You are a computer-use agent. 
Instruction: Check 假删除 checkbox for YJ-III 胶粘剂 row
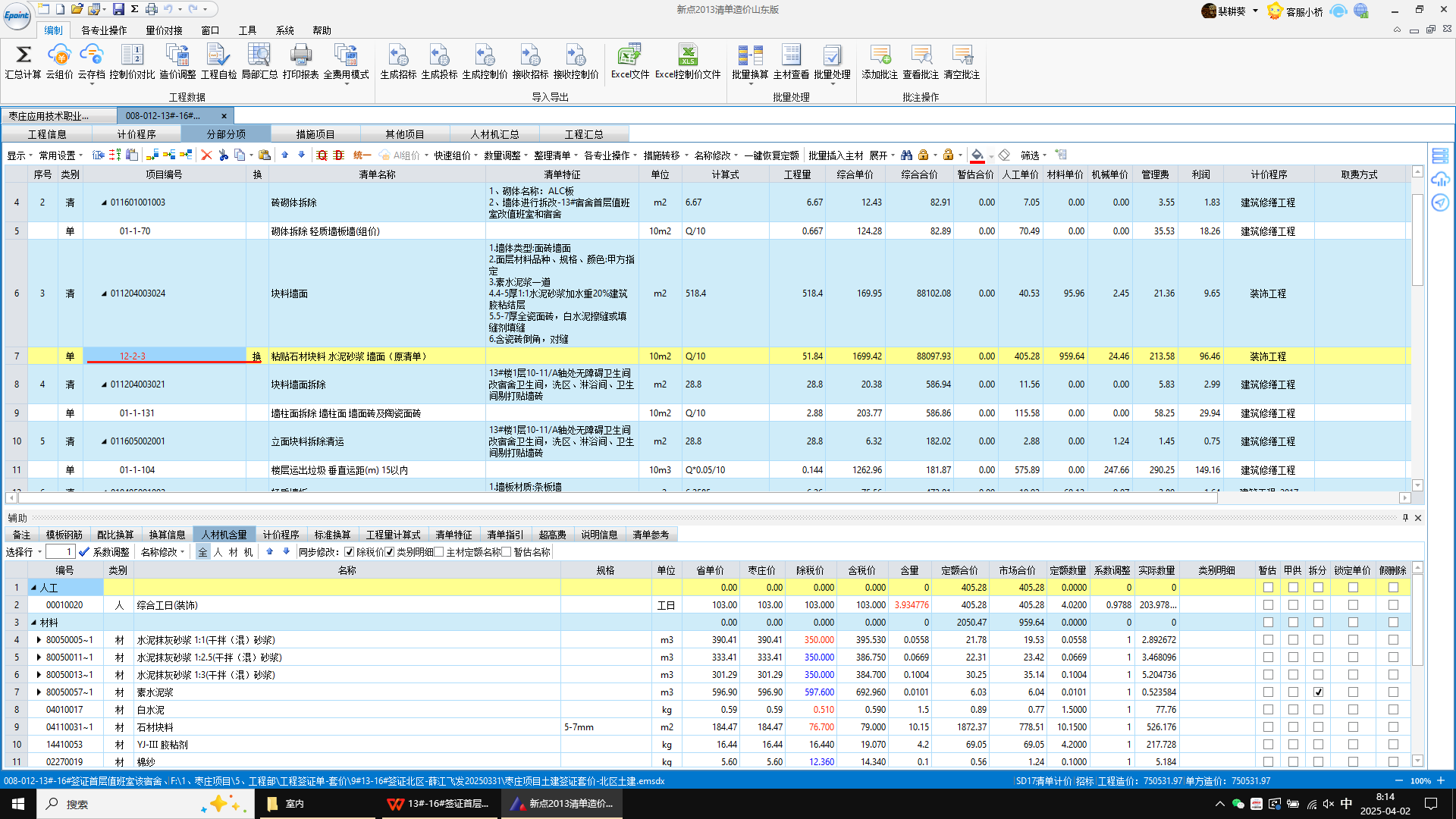coord(1393,745)
